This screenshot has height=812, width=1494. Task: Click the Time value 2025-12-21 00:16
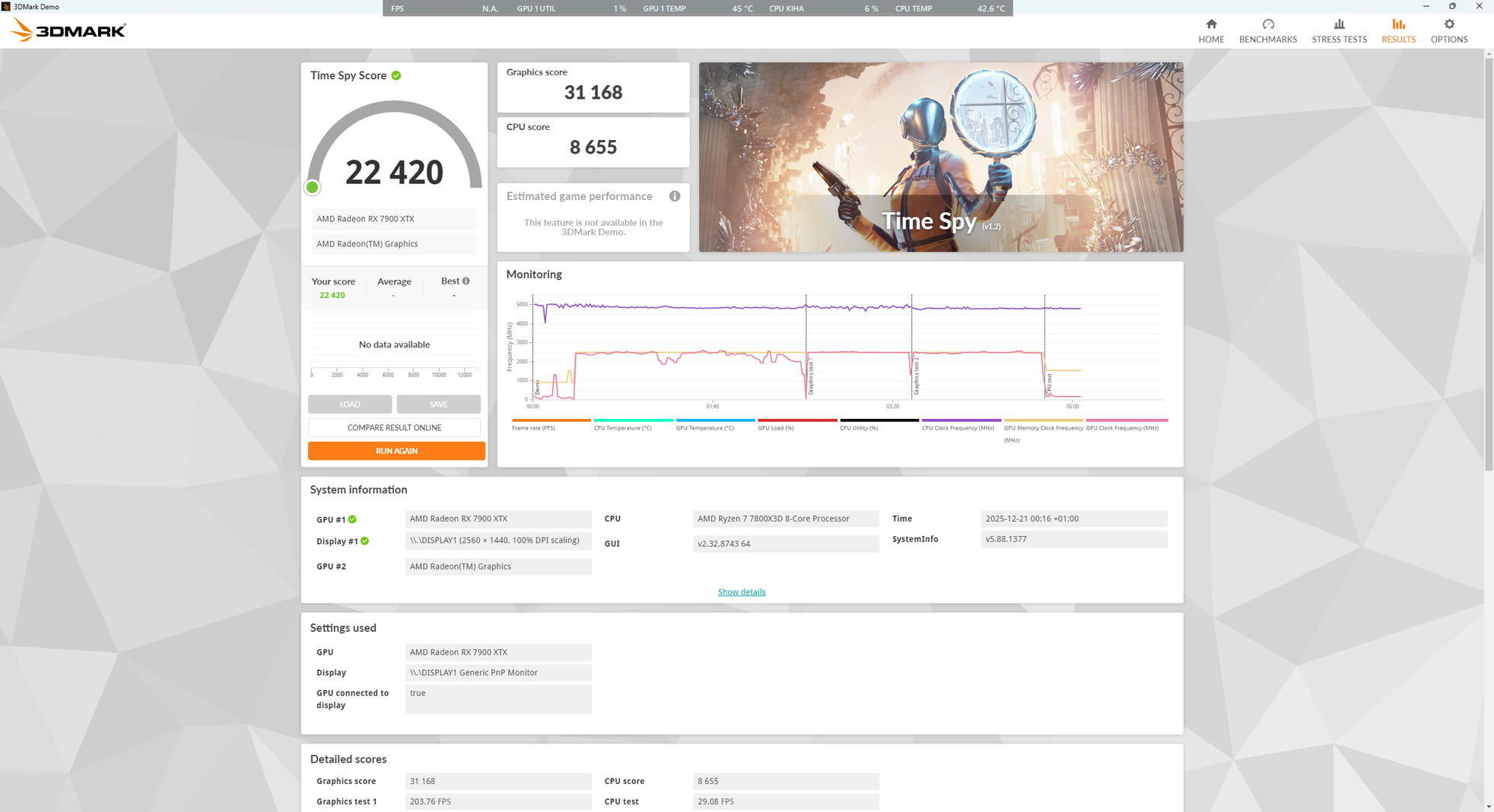pos(1074,519)
